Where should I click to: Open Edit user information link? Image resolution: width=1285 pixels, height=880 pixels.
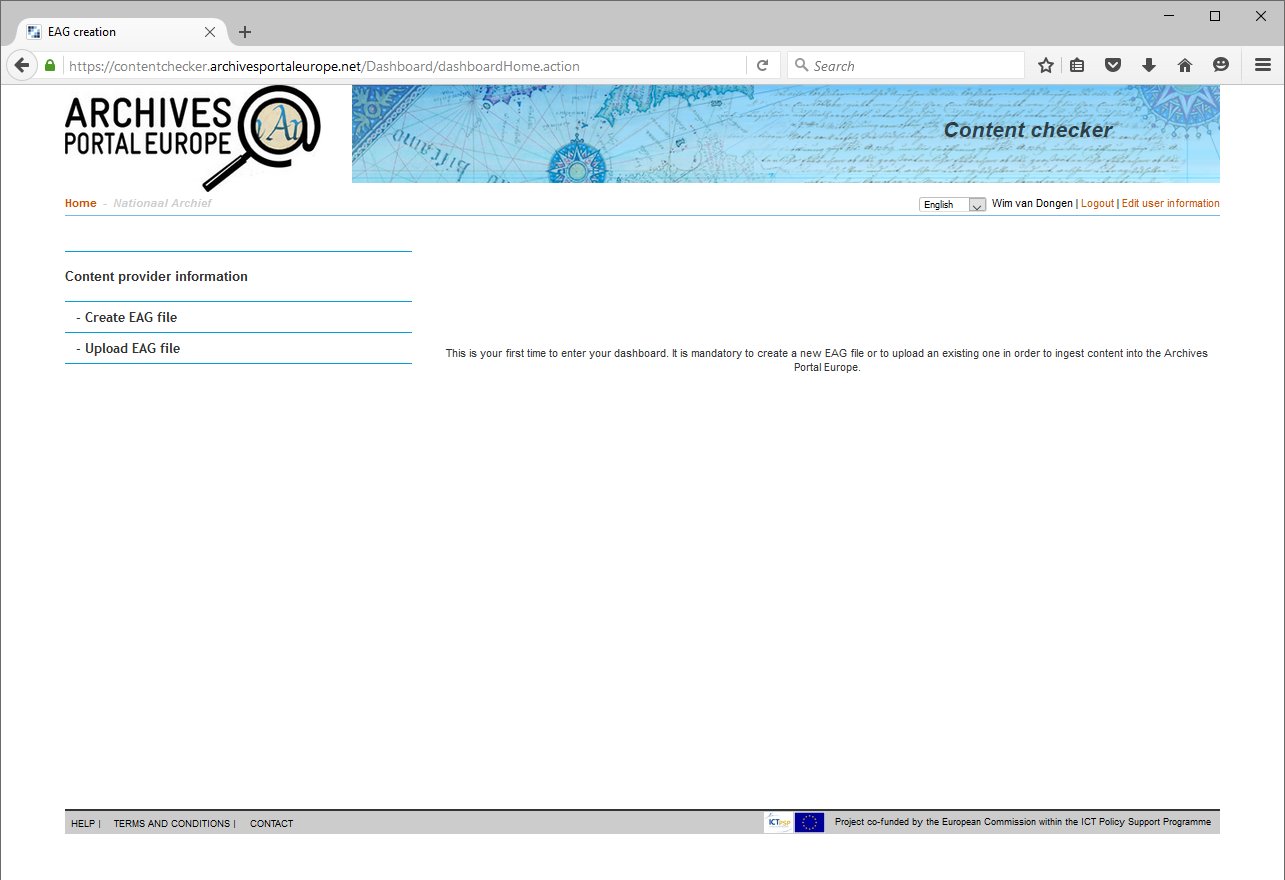tap(1170, 203)
